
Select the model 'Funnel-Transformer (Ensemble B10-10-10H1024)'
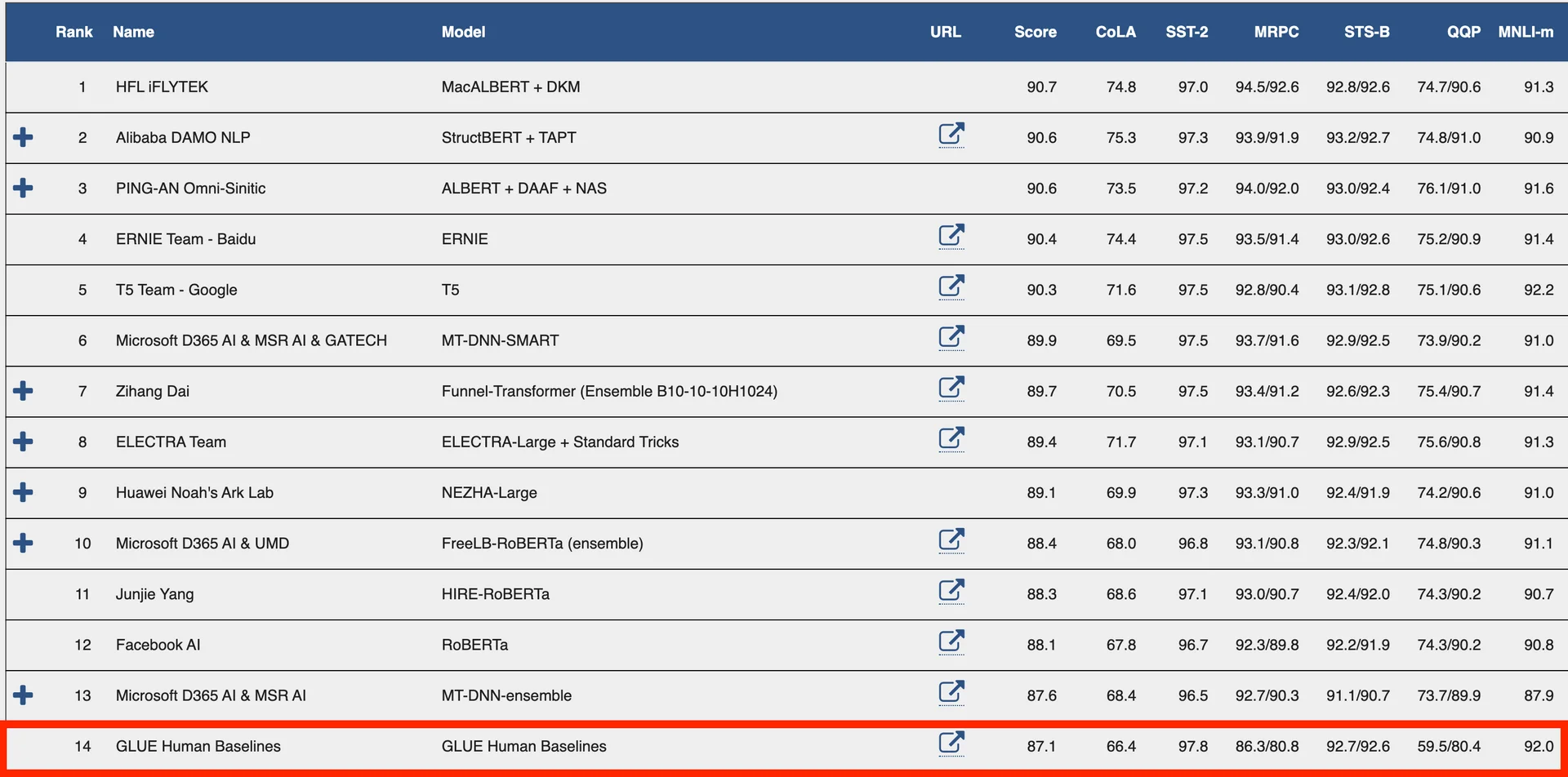609,391
